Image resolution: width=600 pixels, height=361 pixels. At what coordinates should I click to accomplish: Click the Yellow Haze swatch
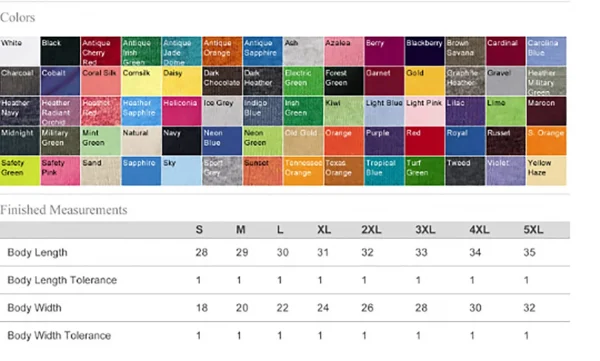point(546,171)
